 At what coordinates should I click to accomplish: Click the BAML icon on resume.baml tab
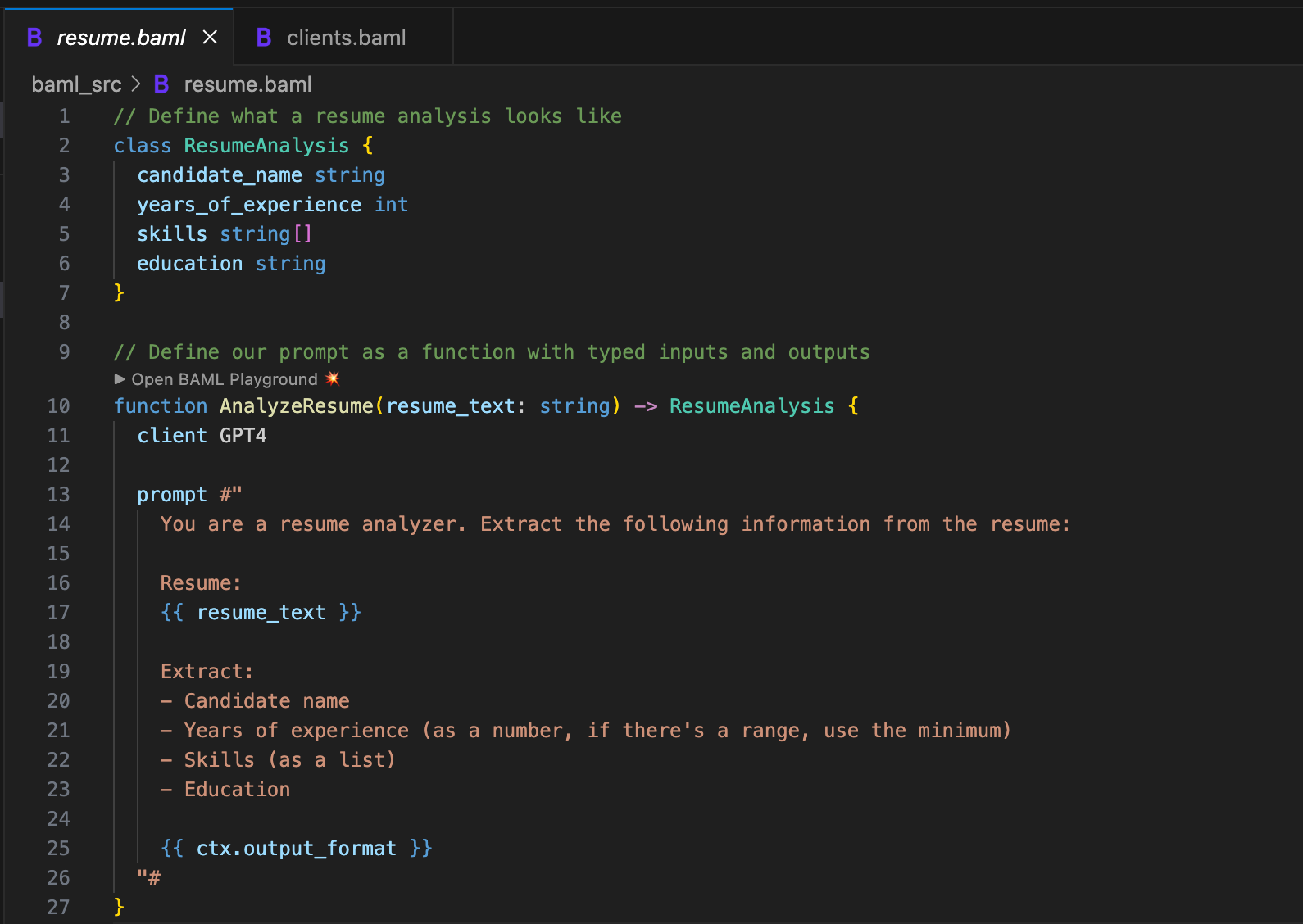point(34,37)
